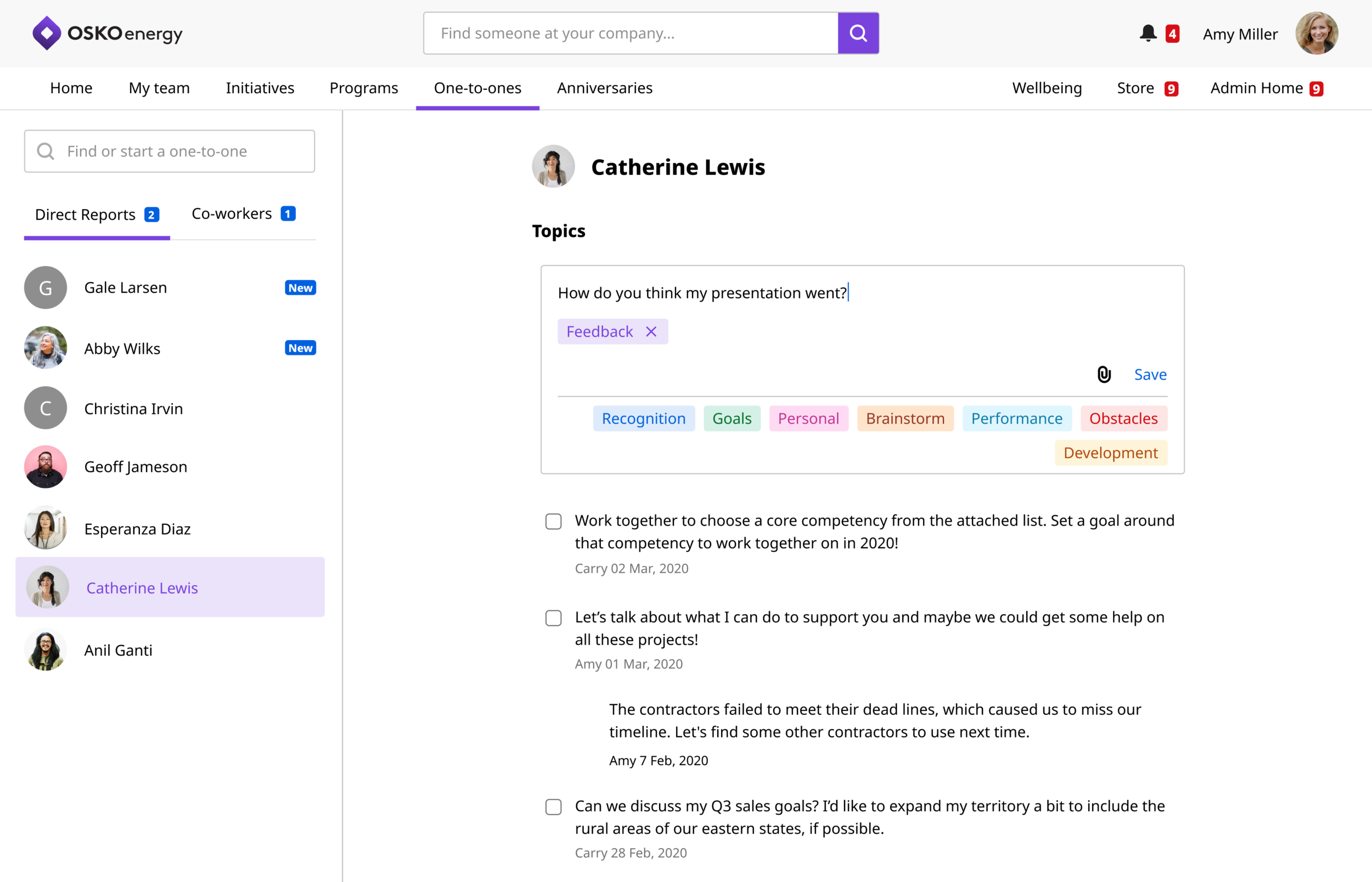Image resolution: width=1372 pixels, height=882 pixels.
Task: Go to the Home tab
Action: pos(71,88)
